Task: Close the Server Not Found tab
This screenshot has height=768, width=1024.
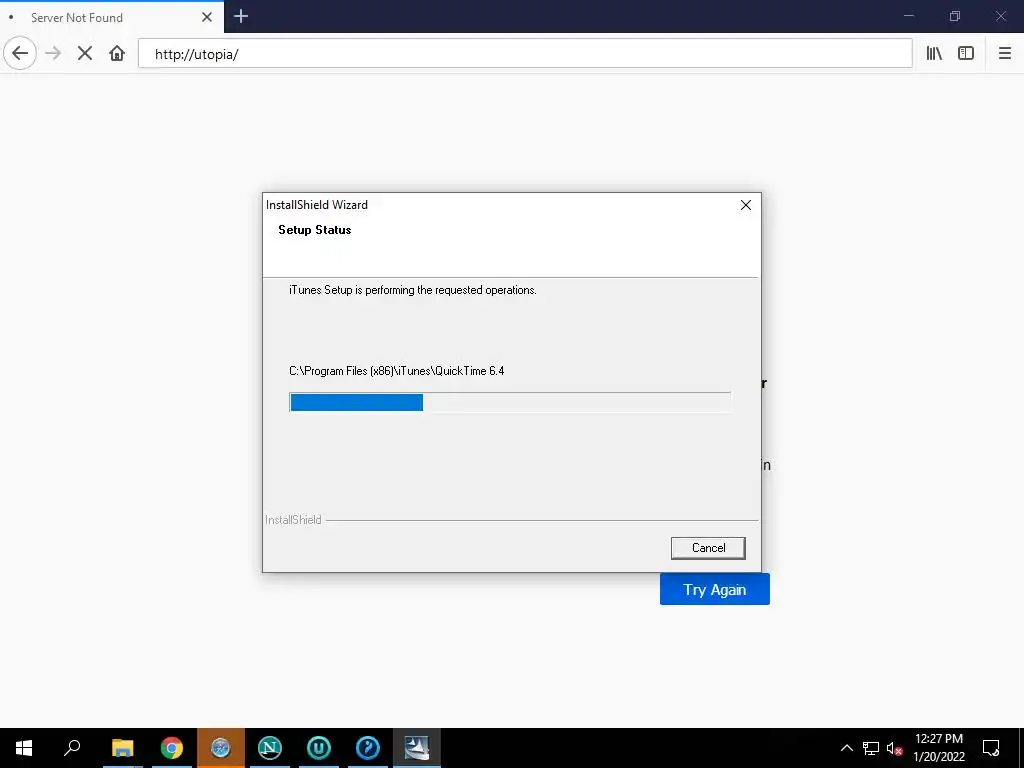Action: [x=207, y=17]
